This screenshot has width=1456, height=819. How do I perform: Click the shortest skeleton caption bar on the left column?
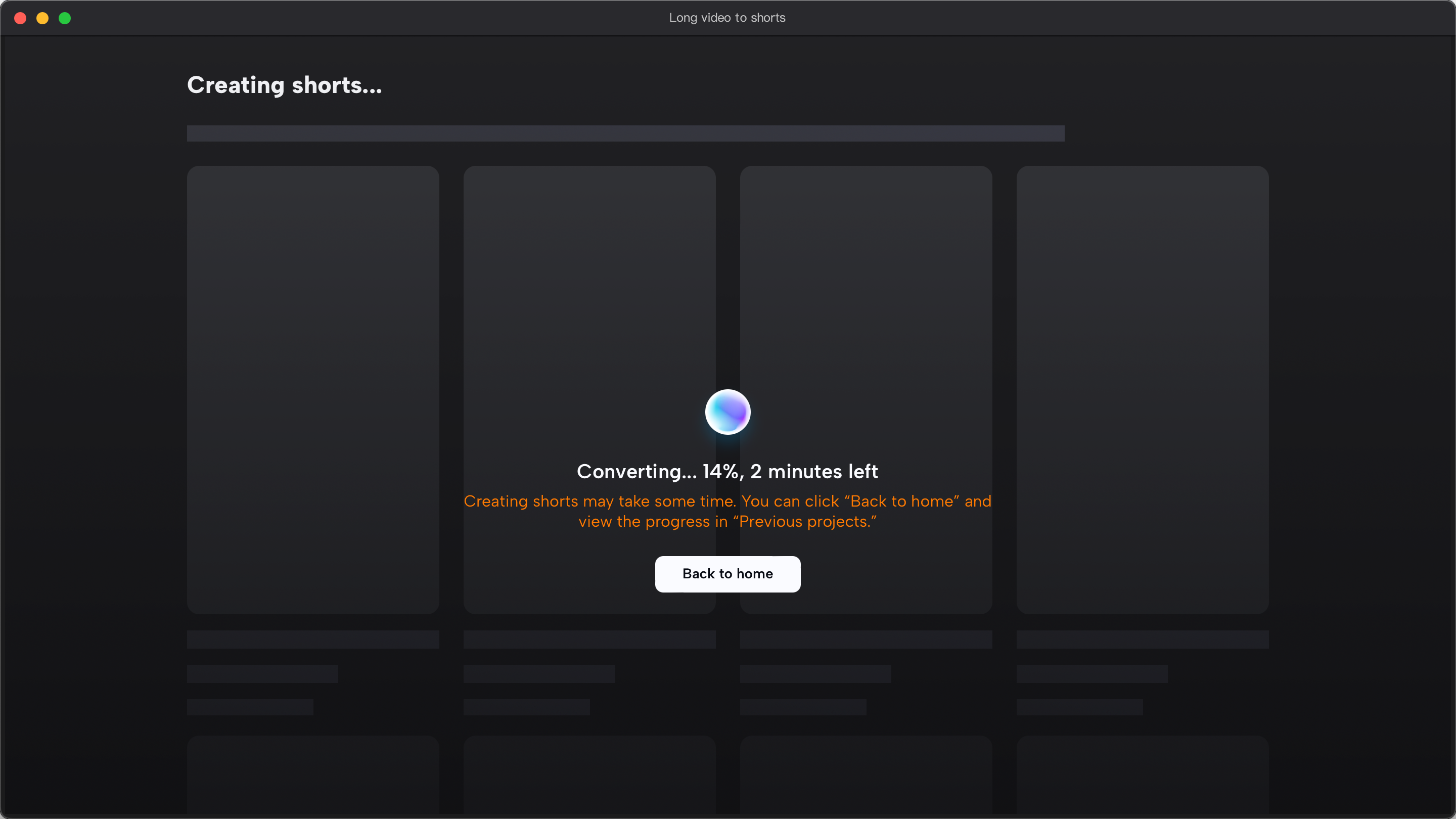click(x=250, y=707)
